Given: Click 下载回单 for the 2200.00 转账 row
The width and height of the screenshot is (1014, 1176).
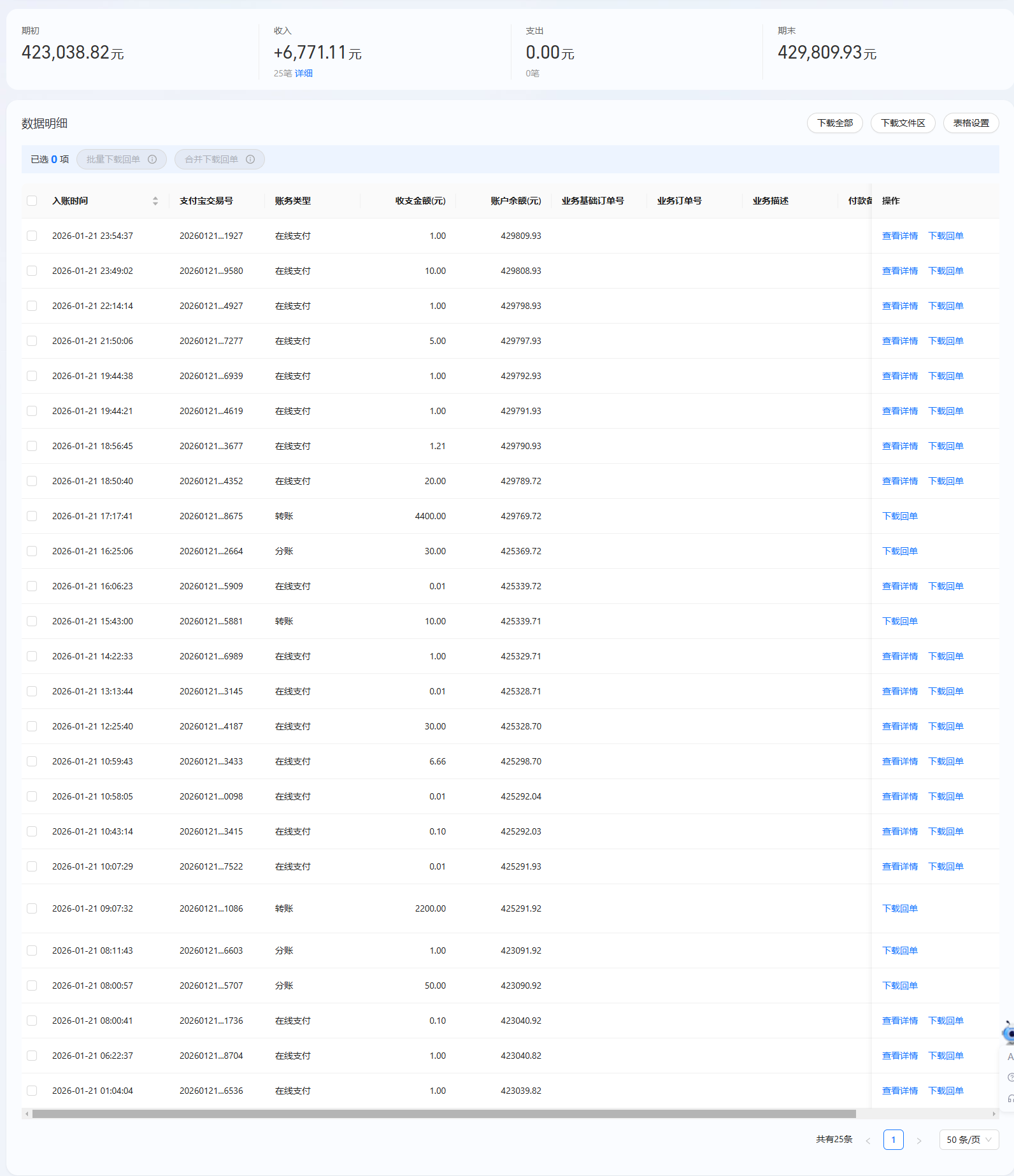Looking at the screenshot, I should click(x=899, y=908).
